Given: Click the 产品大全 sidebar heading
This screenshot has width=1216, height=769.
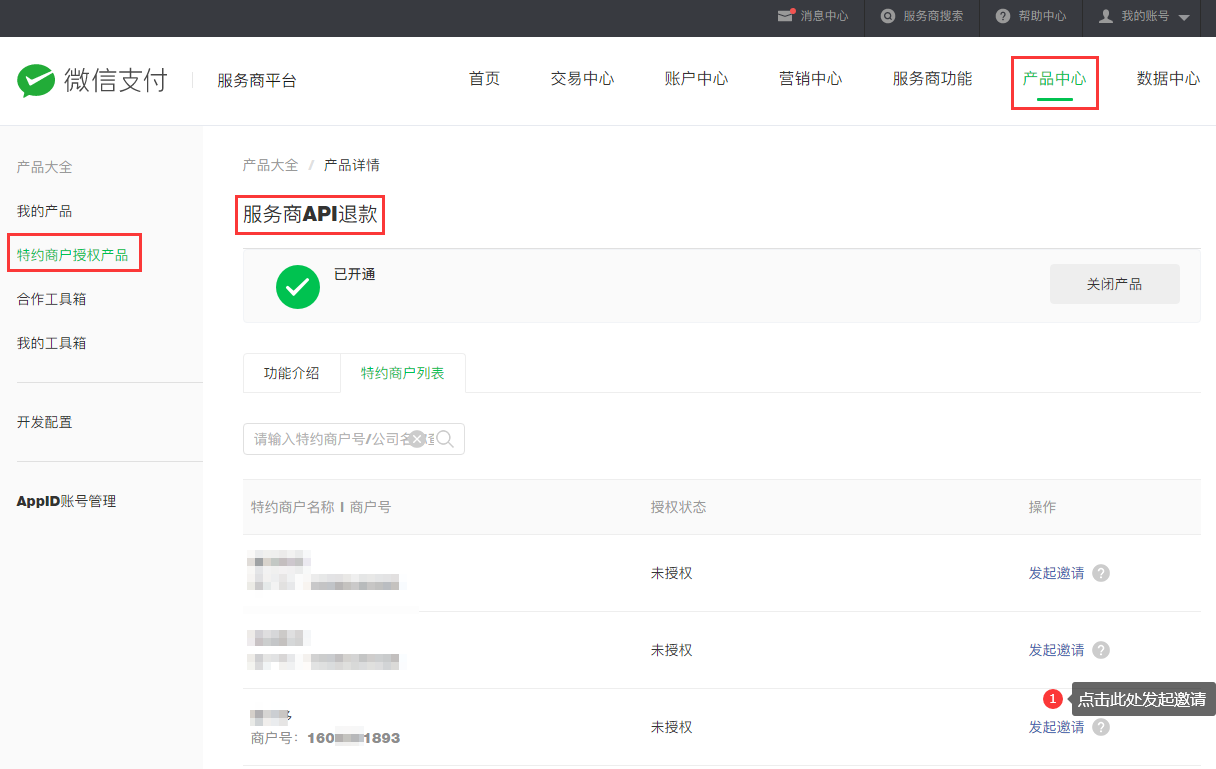Looking at the screenshot, I should pyautogui.click(x=44, y=167).
